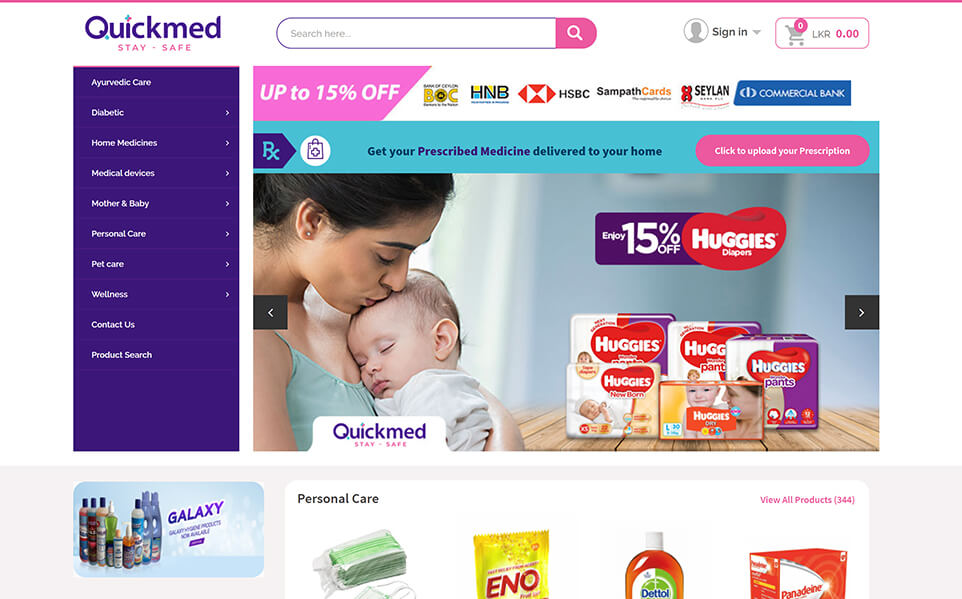Click to upload your Prescription button

coord(782,150)
